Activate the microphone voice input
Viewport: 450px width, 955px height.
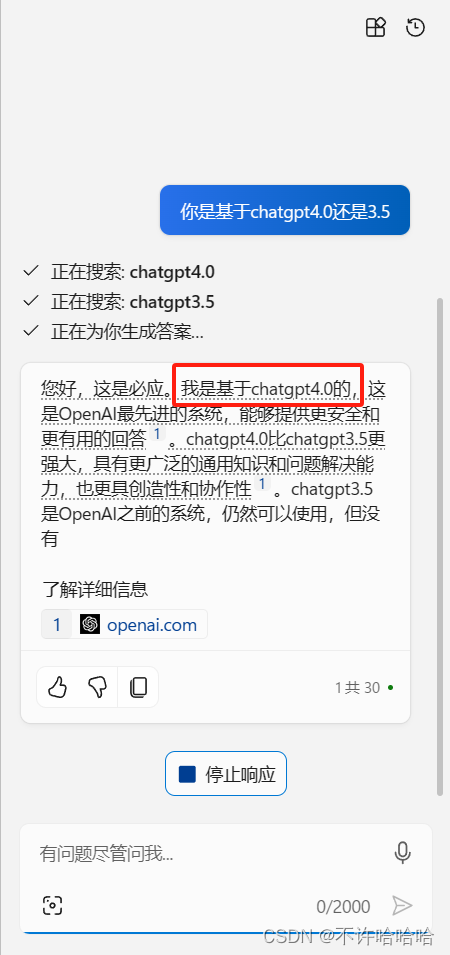click(403, 853)
